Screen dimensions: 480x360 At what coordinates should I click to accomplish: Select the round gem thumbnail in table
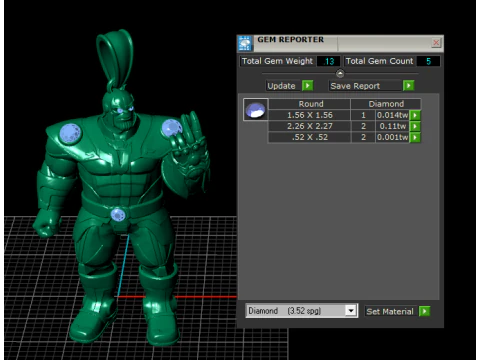coord(255,110)
